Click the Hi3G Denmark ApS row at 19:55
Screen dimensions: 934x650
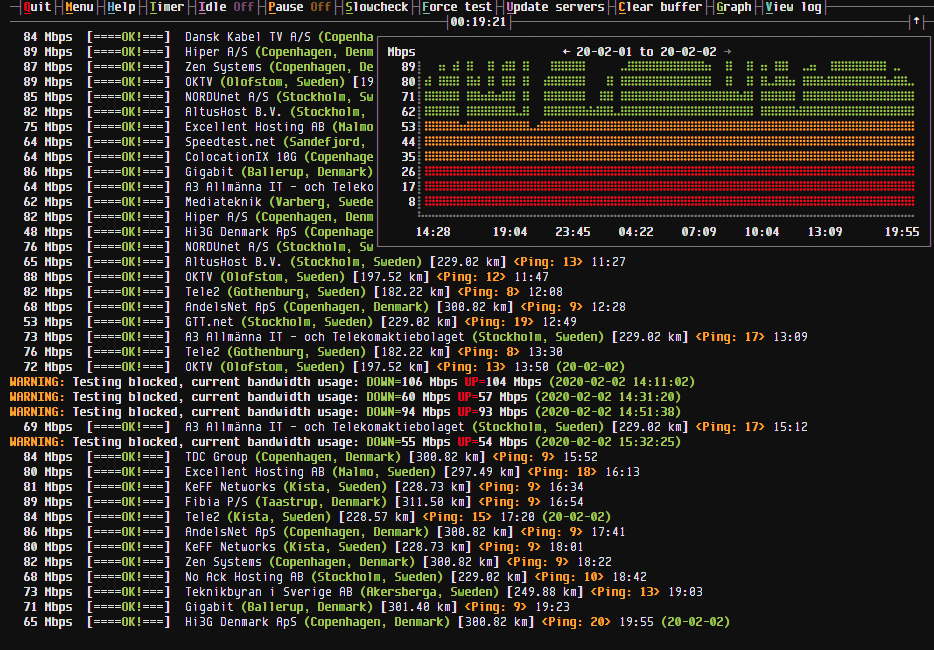[376, 622]
